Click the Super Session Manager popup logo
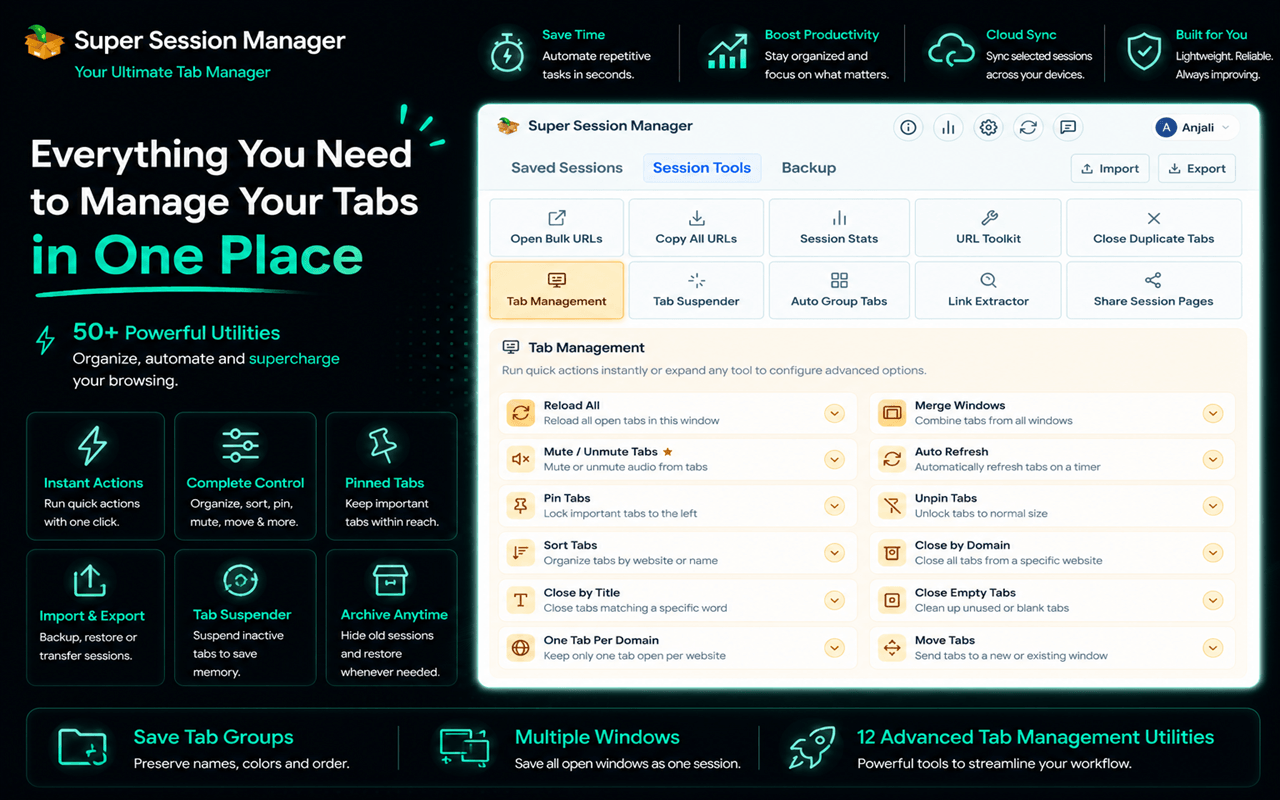The width and height of the screenshot is (1280, 800). pyautogui.click(x=509, y=126)
